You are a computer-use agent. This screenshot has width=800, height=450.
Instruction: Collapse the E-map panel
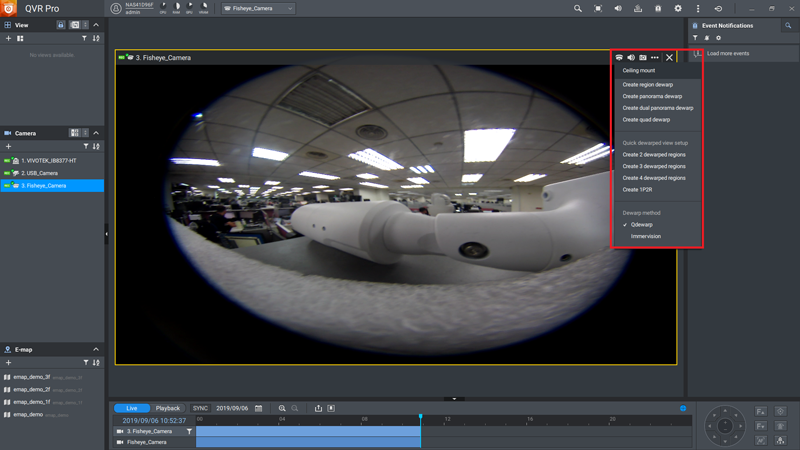tap(96, 349)
